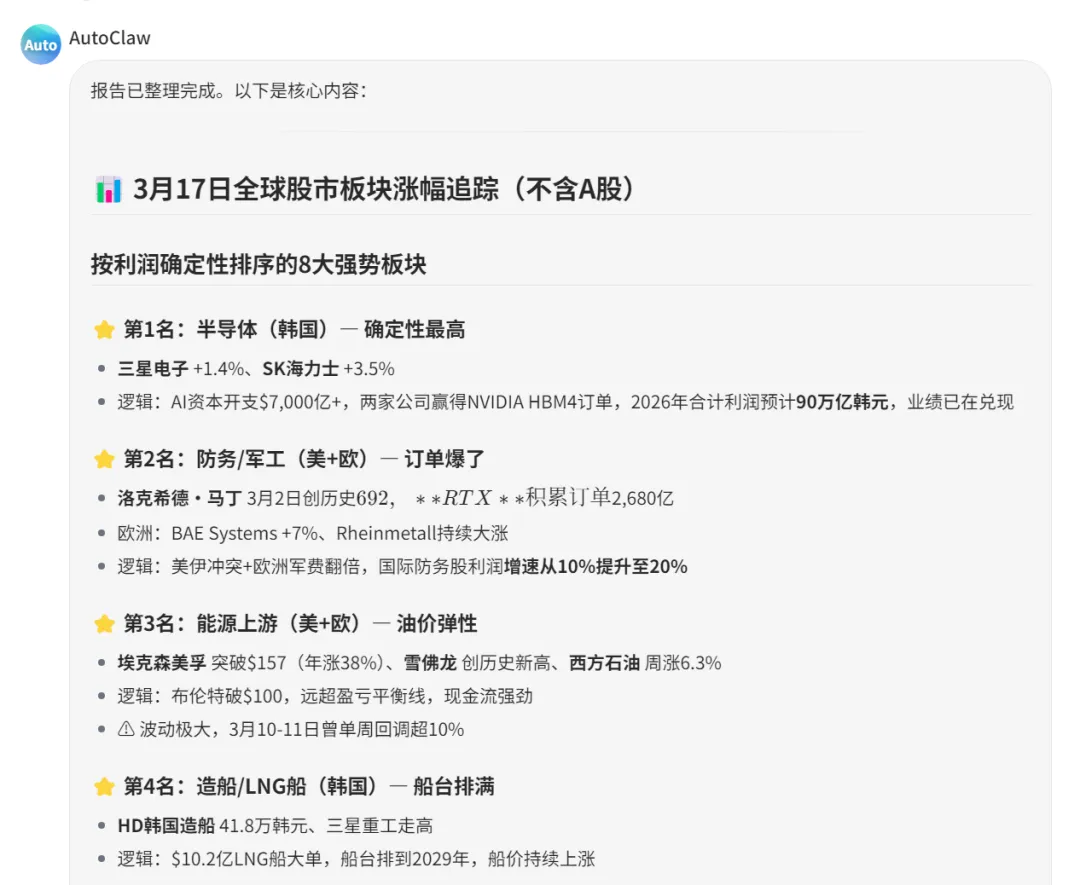The width and height of the screenshot is (1080, 885).
Task: Click line 逻辑：$10.2亿LNG船大单
Action: pos(356,859)
